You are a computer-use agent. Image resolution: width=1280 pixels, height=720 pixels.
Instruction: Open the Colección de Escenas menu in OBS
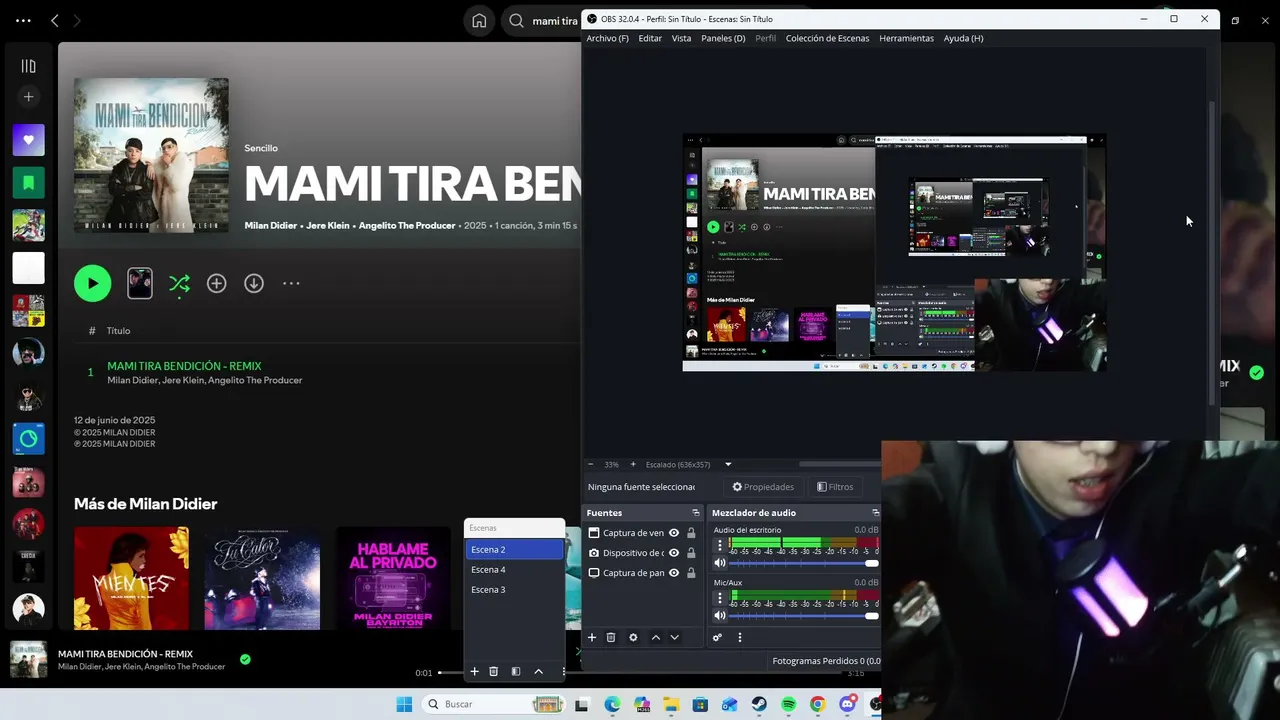(827, 38)
